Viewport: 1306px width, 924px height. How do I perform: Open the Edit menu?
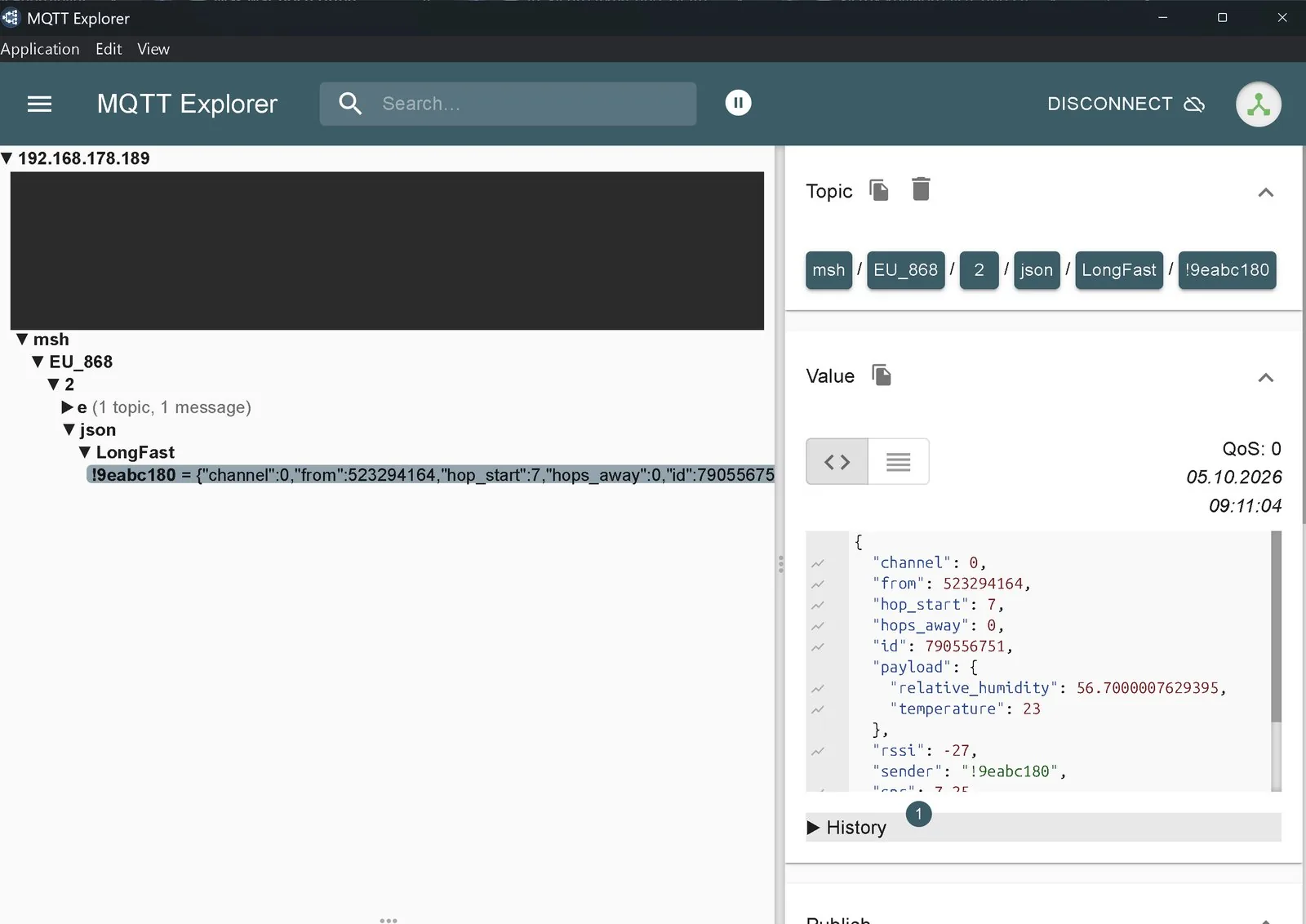click(x=109, y=49)
